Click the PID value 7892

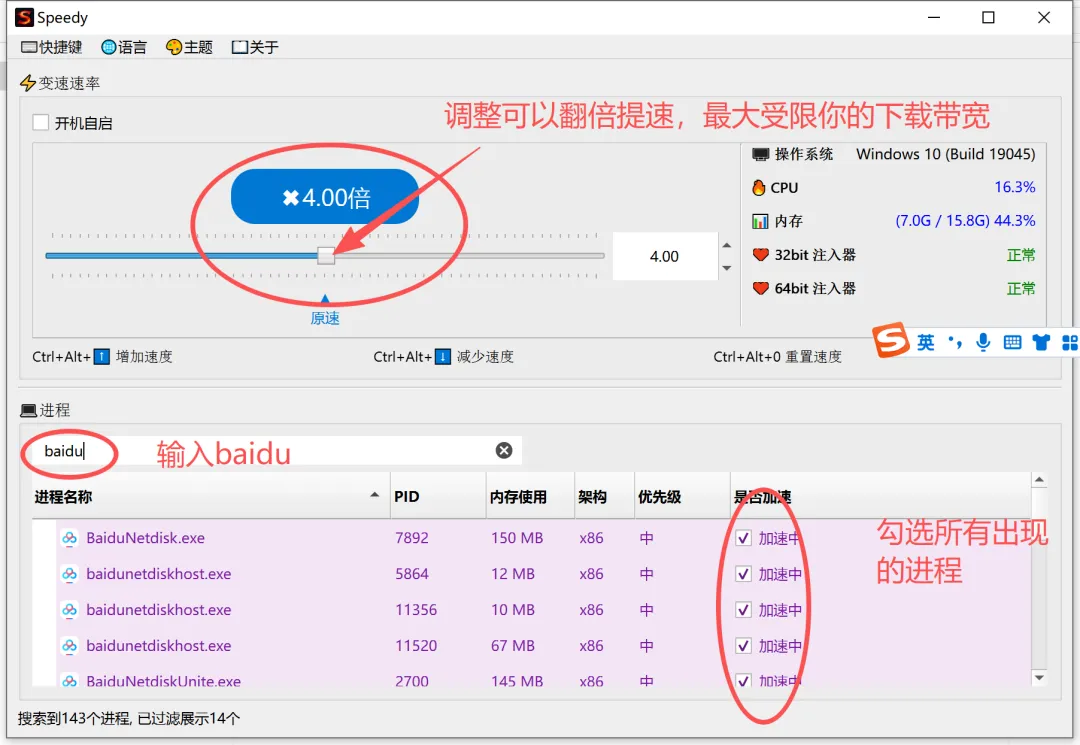pyautogui.click(x=412, y=538)
